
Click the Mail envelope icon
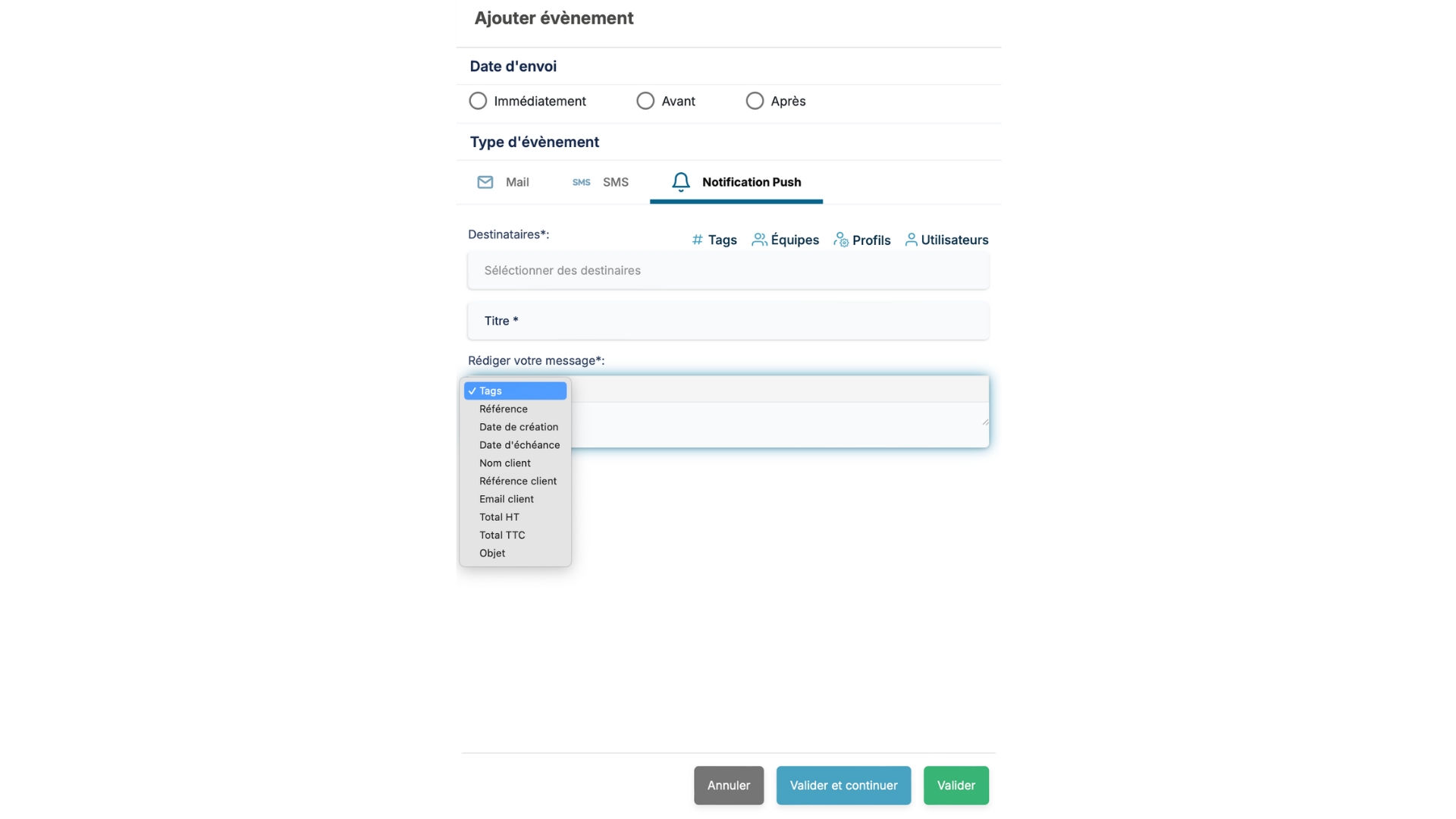click(x=485, y=182)
